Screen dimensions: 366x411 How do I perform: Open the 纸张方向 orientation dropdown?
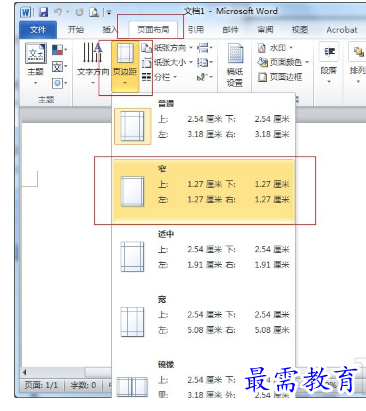167,48
